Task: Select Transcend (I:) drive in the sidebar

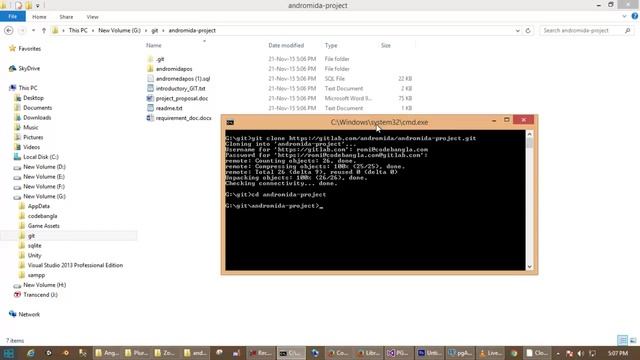Action: 40,295
